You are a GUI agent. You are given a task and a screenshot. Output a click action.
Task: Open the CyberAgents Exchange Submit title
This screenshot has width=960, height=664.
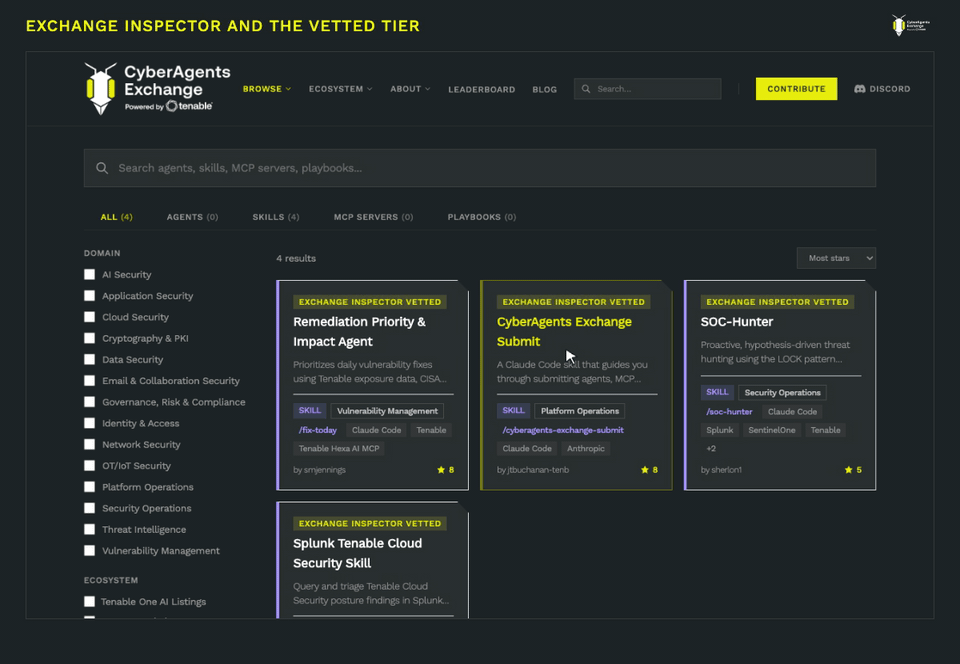coord(564,332)
